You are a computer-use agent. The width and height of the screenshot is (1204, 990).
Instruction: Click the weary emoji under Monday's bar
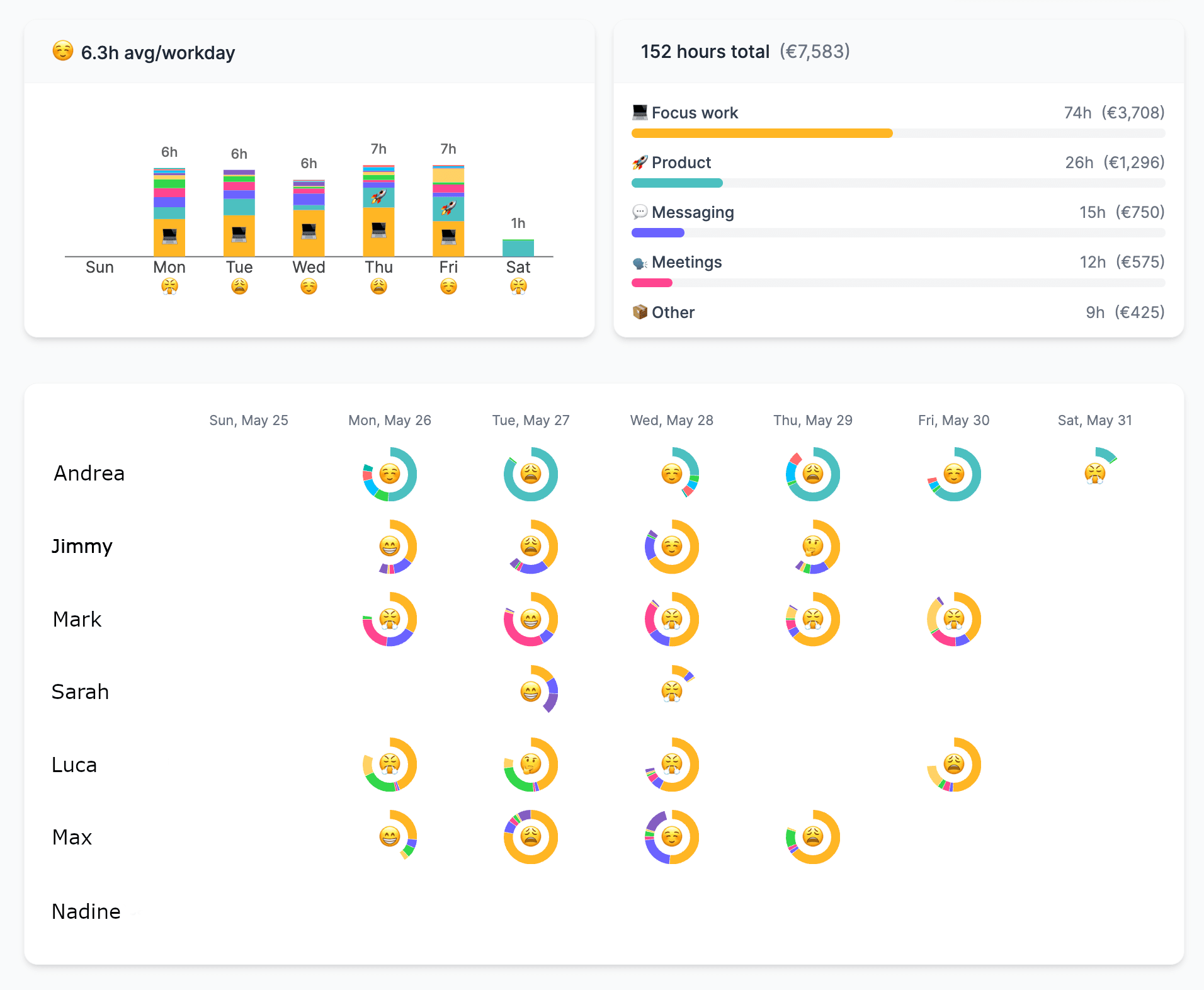(x=169, y=287)
